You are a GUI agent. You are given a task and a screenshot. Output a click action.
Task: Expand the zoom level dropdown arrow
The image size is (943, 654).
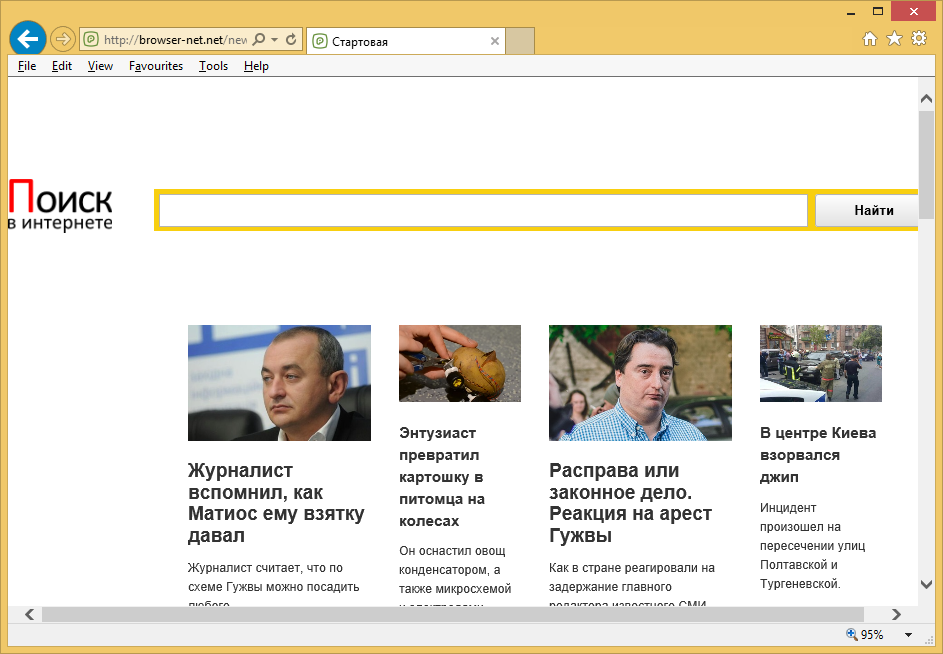(908, 635)
